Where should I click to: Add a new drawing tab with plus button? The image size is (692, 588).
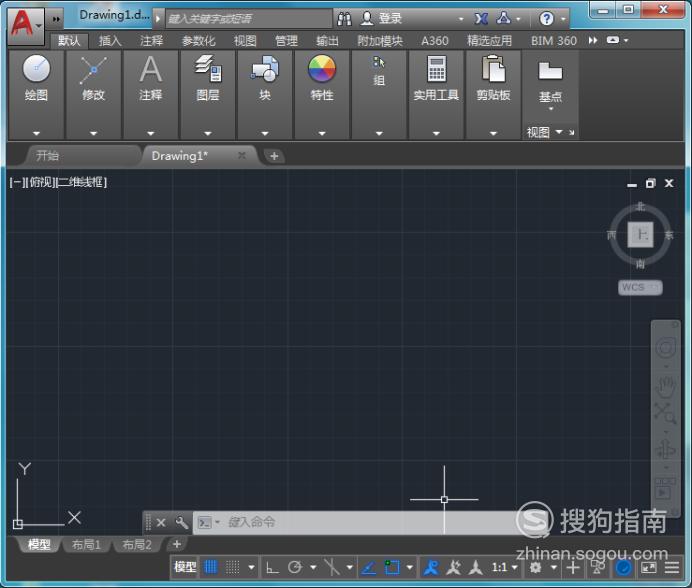[274, 156]
